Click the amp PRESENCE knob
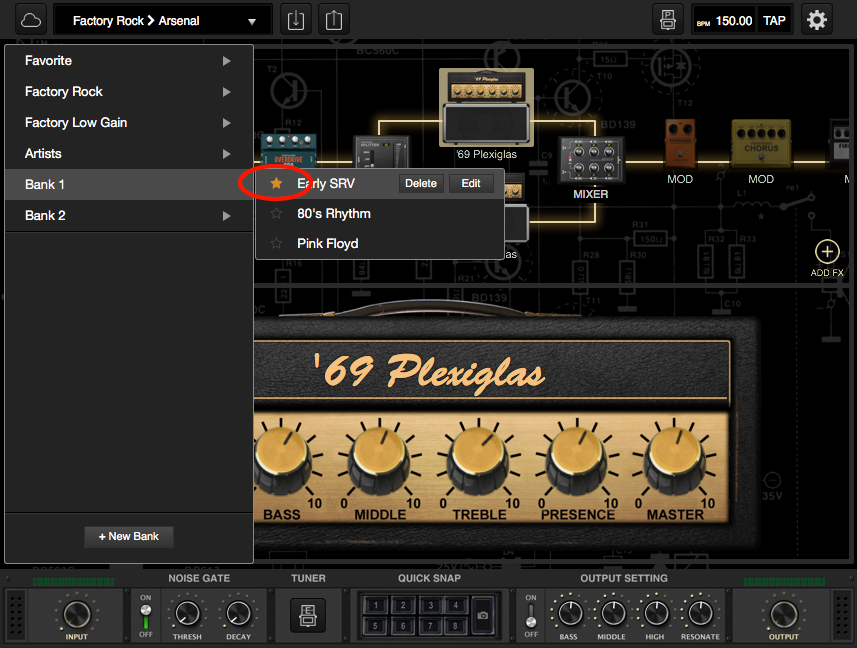 (576, 459)
